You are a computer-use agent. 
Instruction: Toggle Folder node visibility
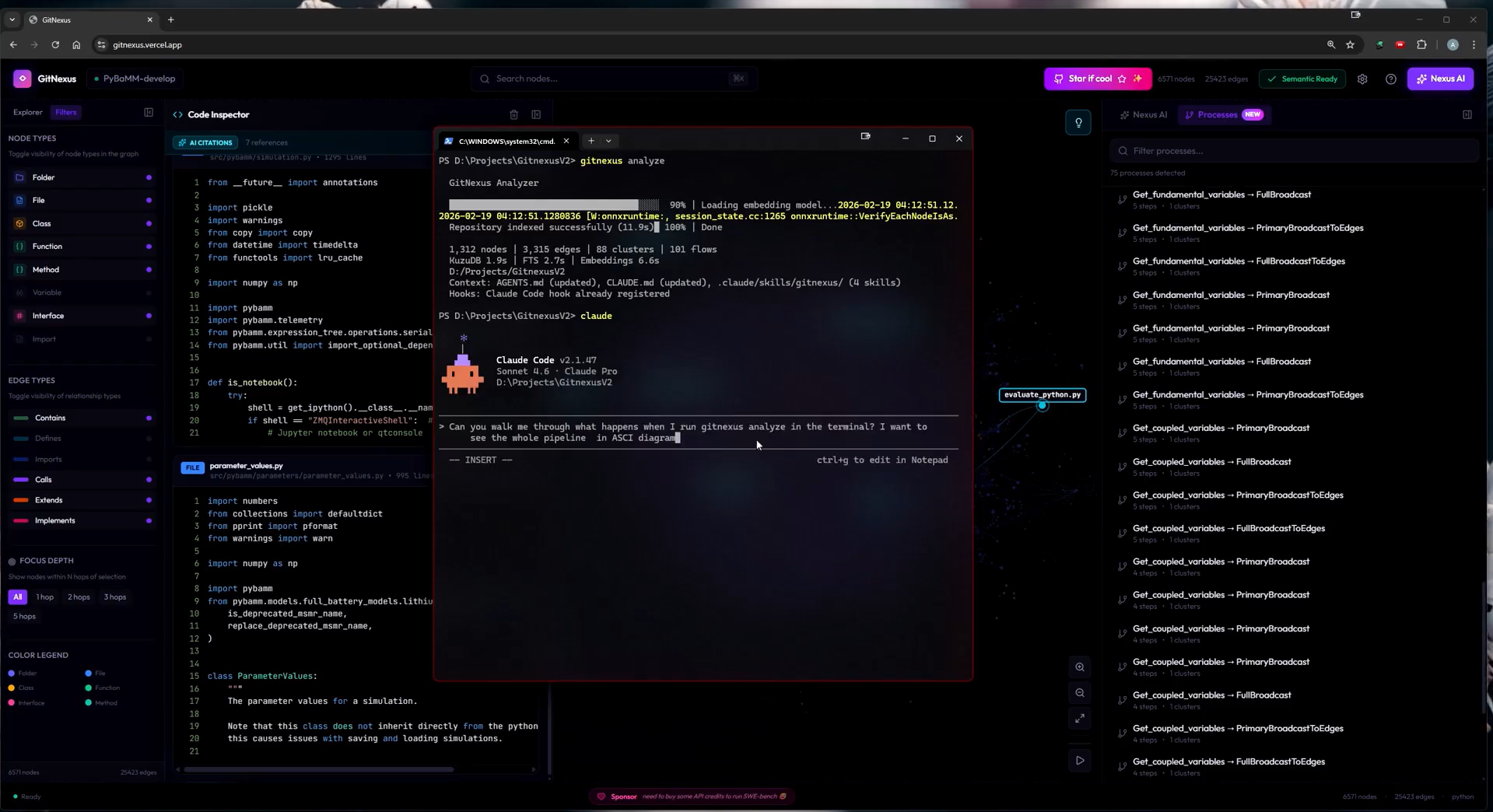pos(149,177)
